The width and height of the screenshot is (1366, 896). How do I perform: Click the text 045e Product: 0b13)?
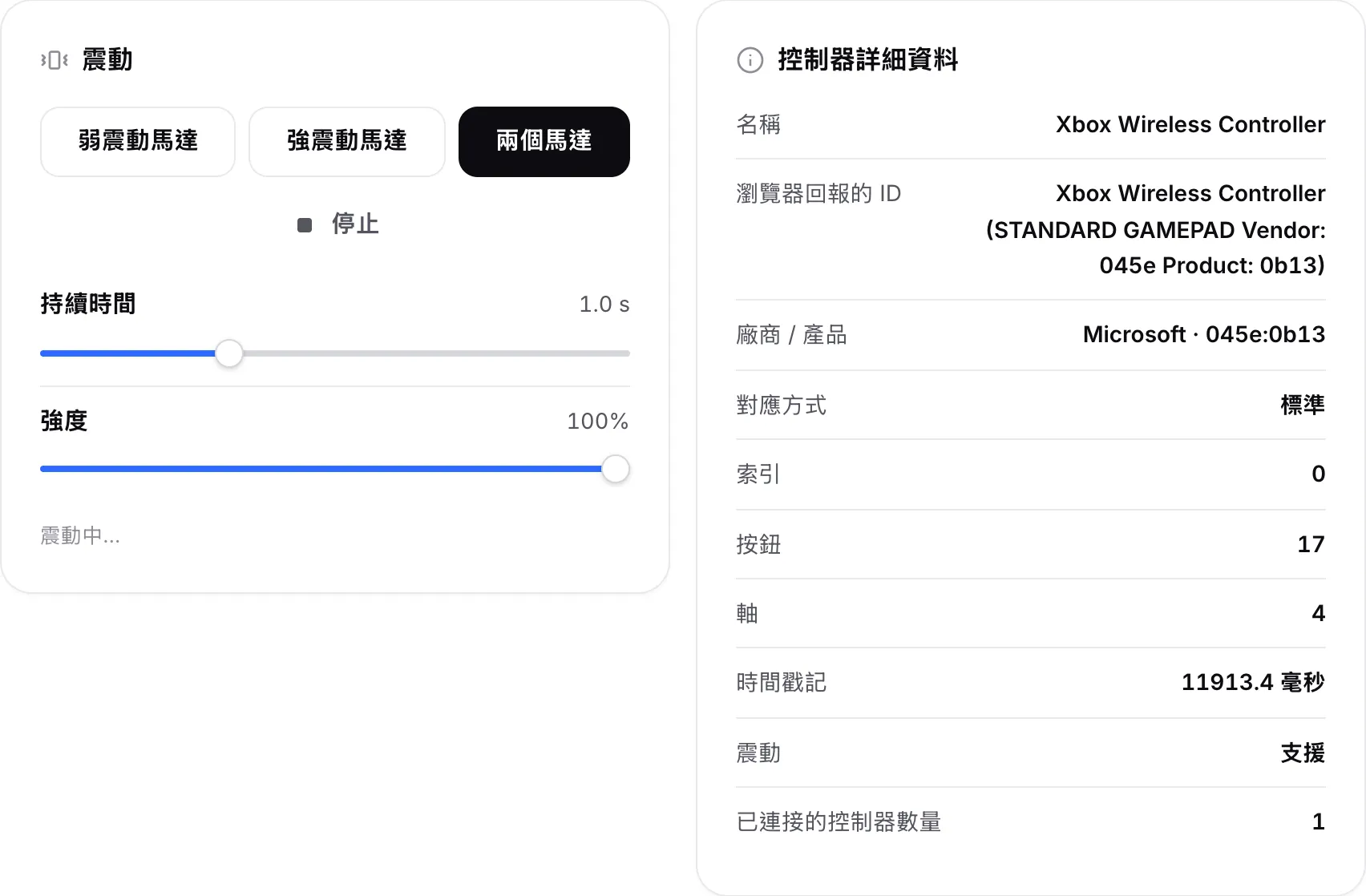tap(1212, 265)
